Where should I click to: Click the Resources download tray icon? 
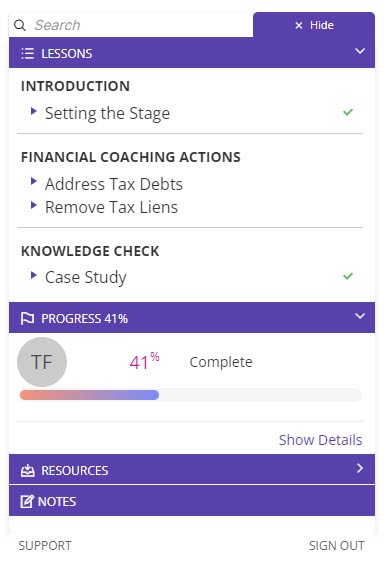27,471
